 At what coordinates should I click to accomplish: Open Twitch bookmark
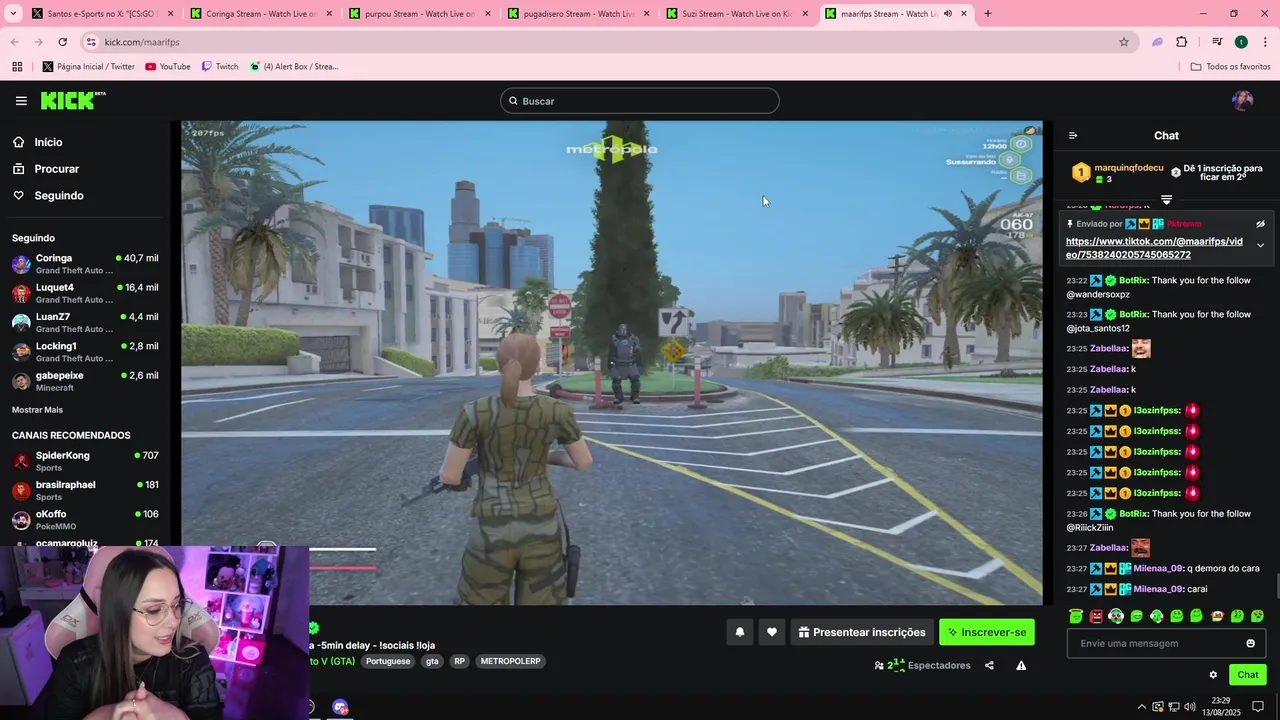[x=220, y=67]
